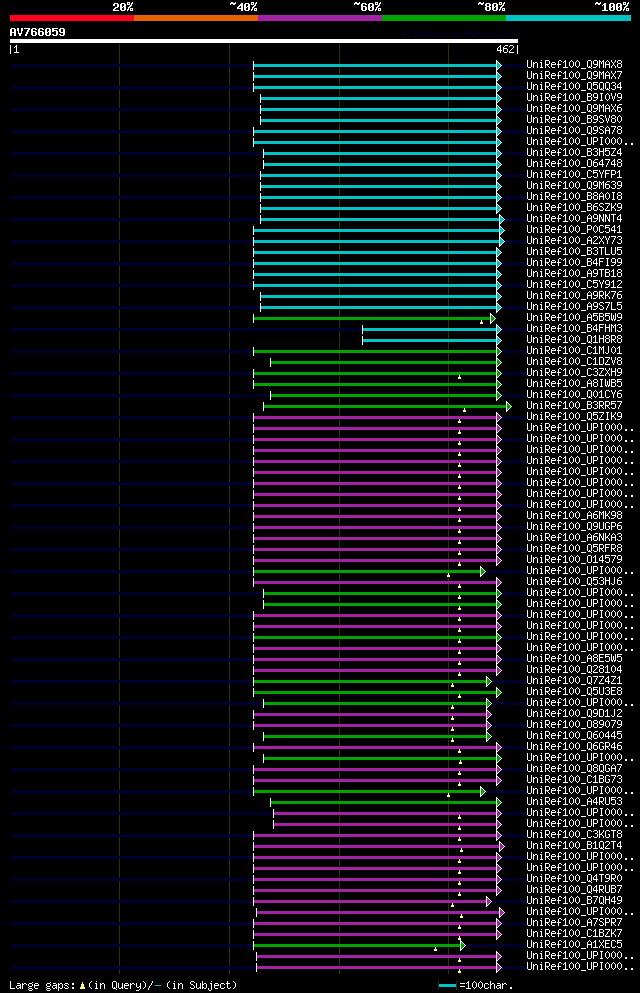The image size is (640, 993).
Task: Select the UniRef100_B3TLU5 label
Action: tap(574, 251)
